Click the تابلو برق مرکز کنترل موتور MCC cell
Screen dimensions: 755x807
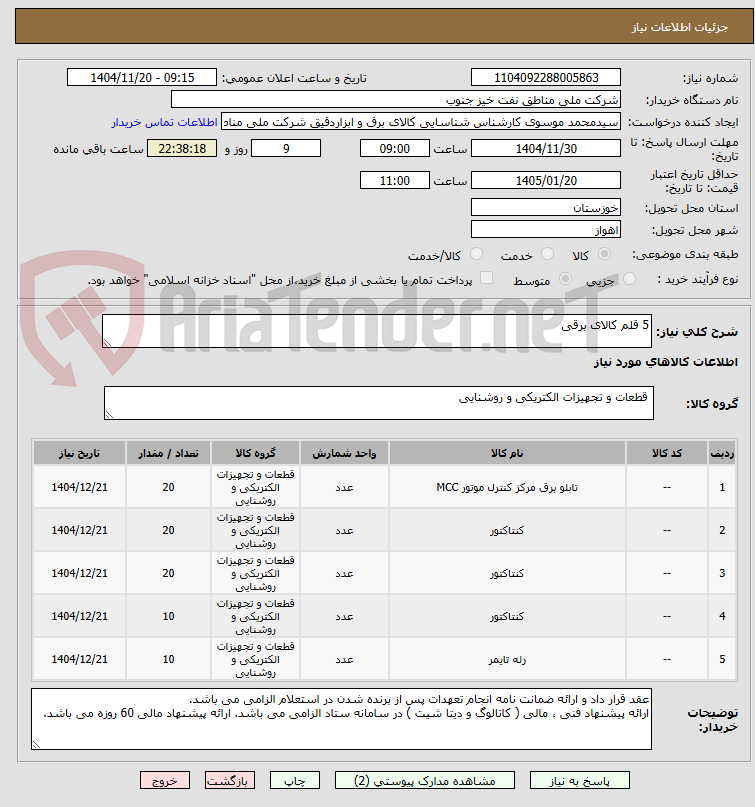(x=507, y=487)
